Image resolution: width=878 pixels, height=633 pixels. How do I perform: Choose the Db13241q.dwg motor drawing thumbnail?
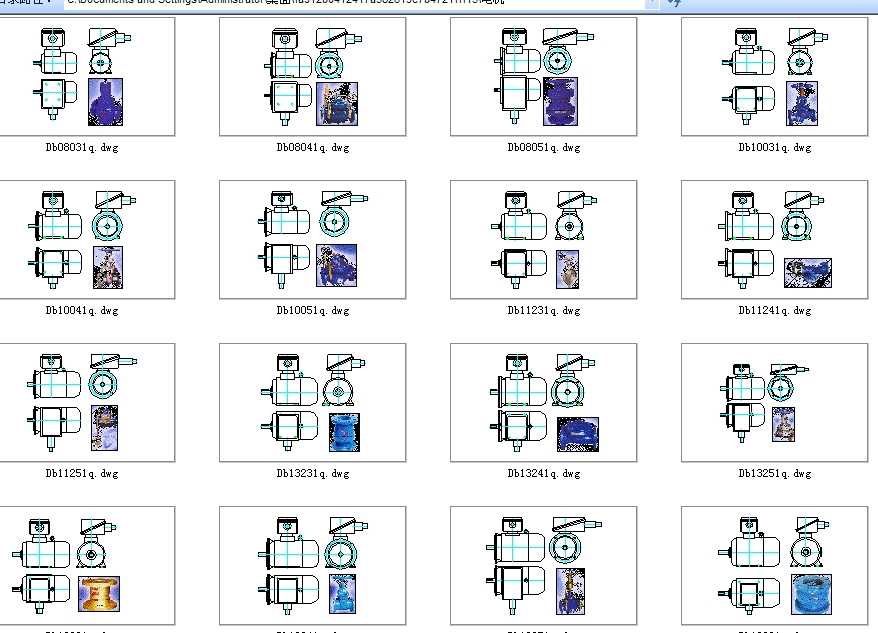tap(544, 402)
